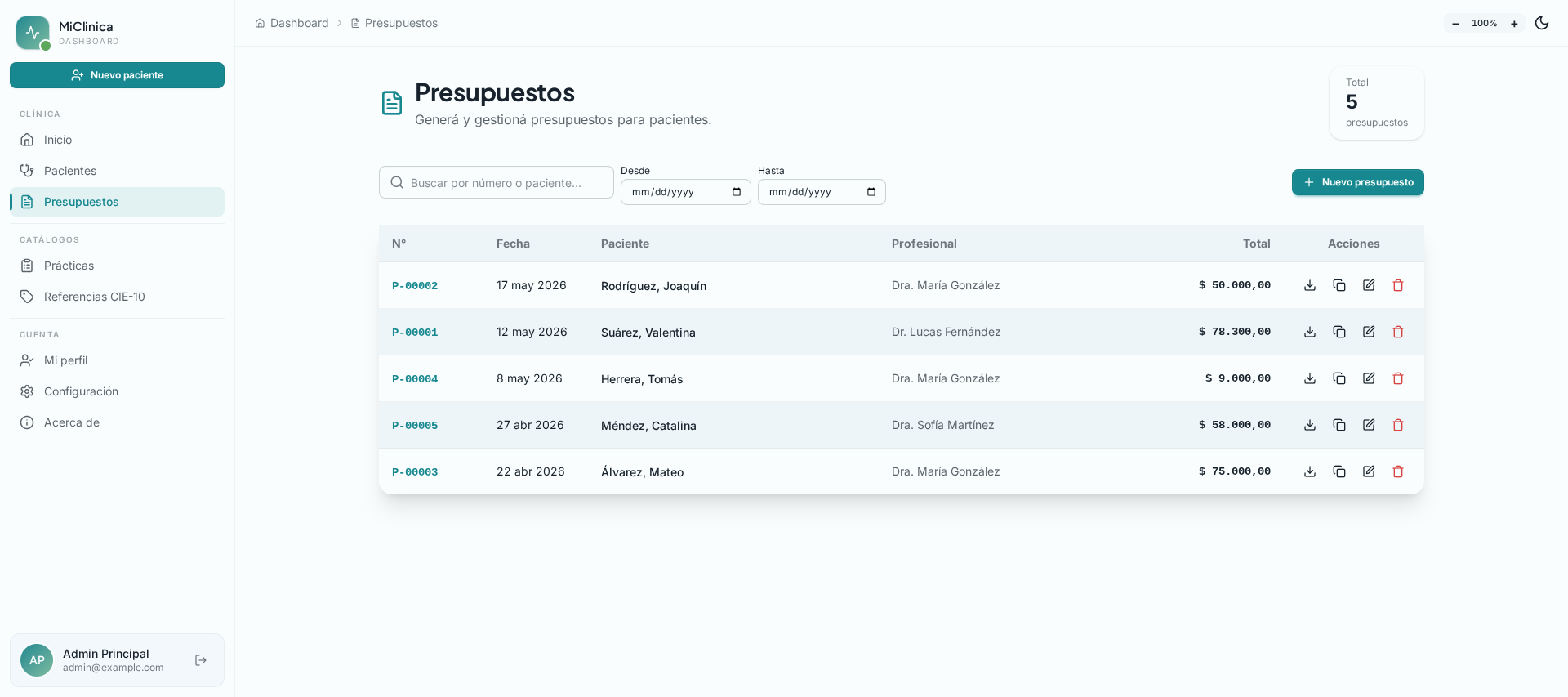Delete budget P-00001
This screenshot has height=697, width=1568.
pyautogui.click(x=1398, y=332)
